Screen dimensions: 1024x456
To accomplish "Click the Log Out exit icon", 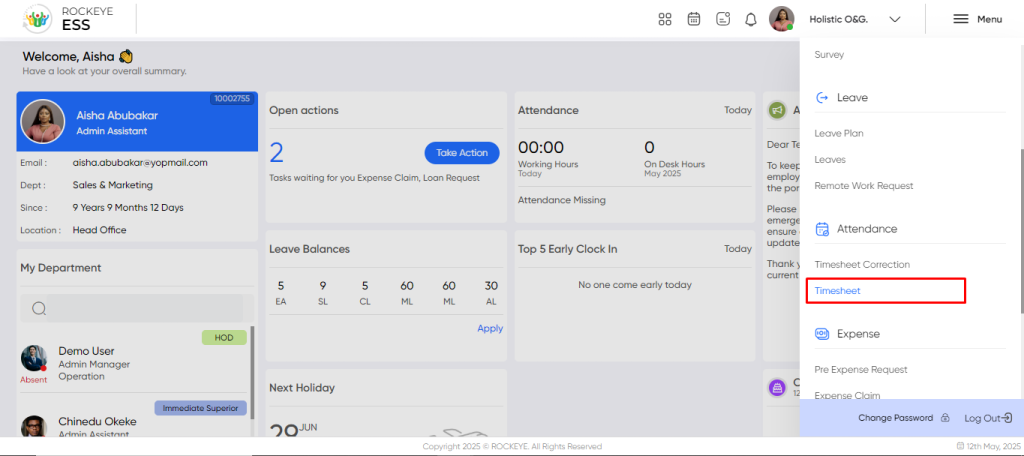I will [1008, 418].
